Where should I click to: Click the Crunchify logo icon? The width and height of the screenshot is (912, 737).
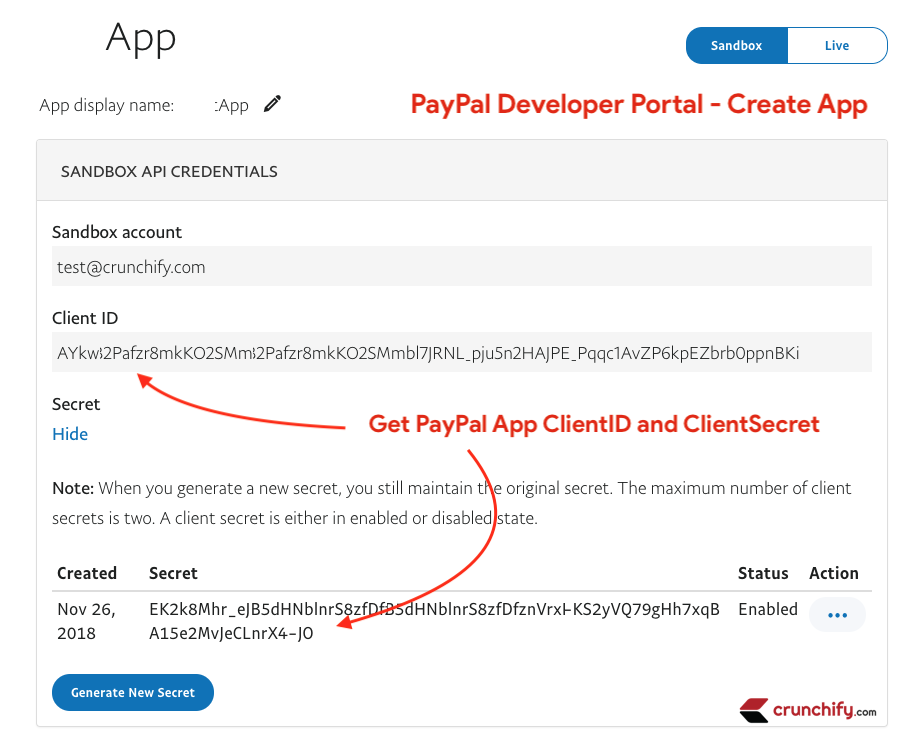pos(756,710)
